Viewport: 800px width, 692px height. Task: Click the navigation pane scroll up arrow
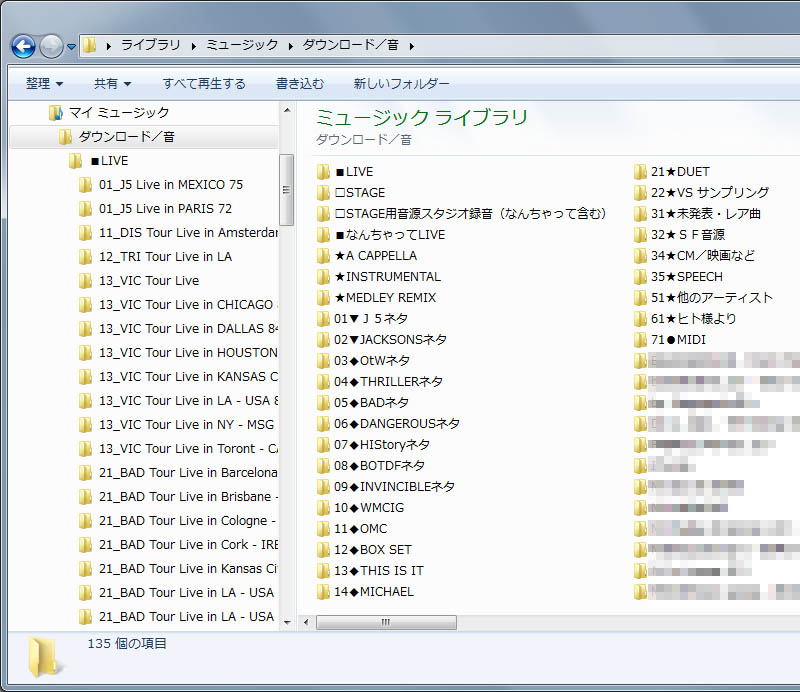[287, 110]
